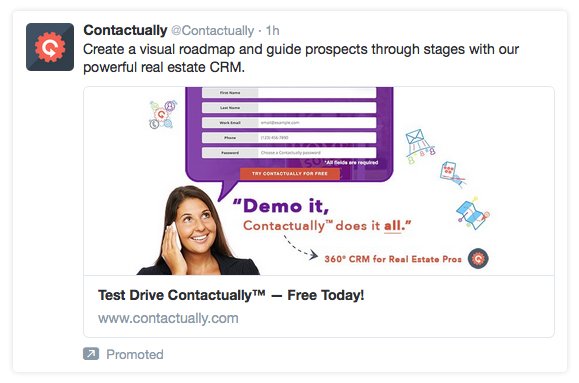This screenshot has width=579, height=383.
Task: Open the @Contactually handle link
Action: (213, 31)
